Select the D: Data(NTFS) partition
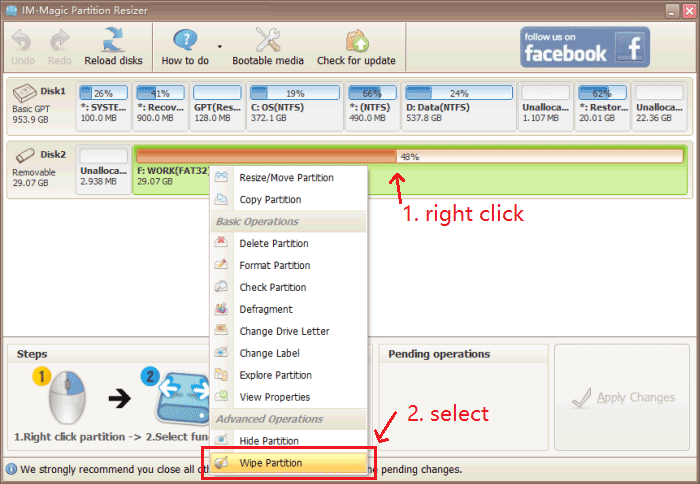The width and height of the screenshot is (700, 484). 459,106
